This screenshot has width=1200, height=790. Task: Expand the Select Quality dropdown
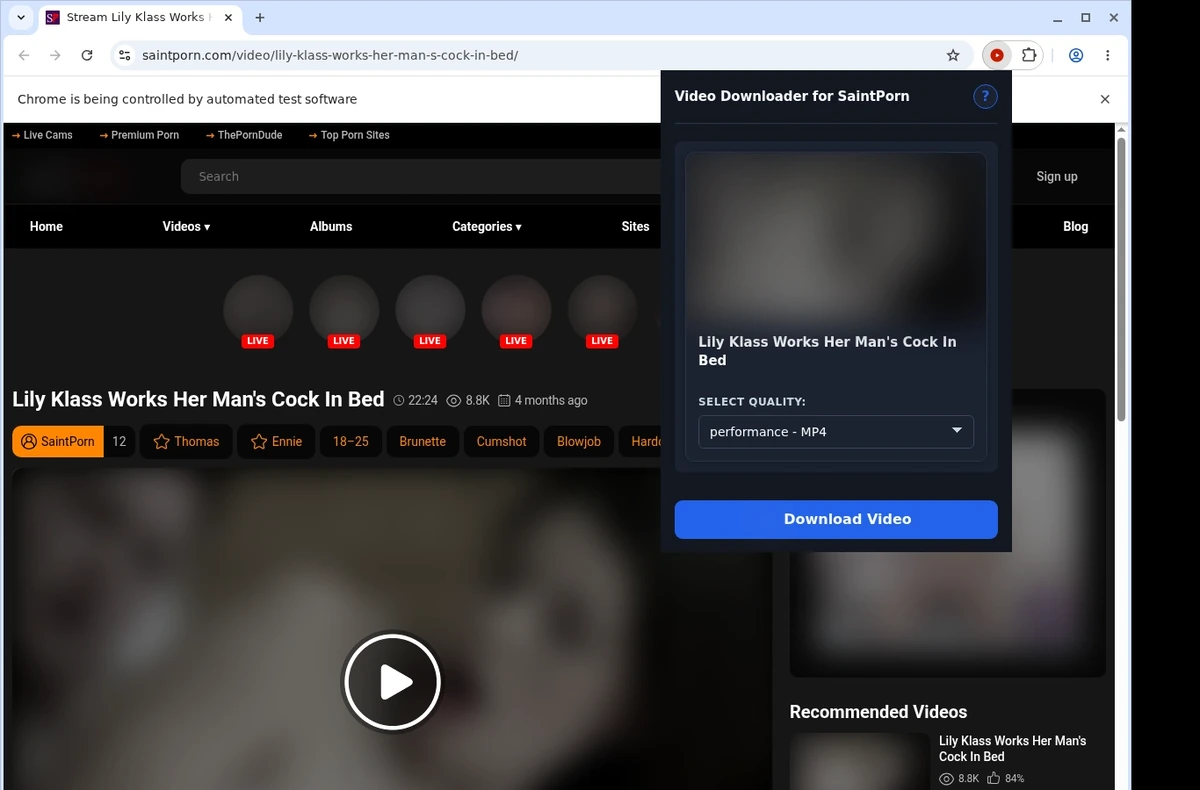(x=836, y=432)
